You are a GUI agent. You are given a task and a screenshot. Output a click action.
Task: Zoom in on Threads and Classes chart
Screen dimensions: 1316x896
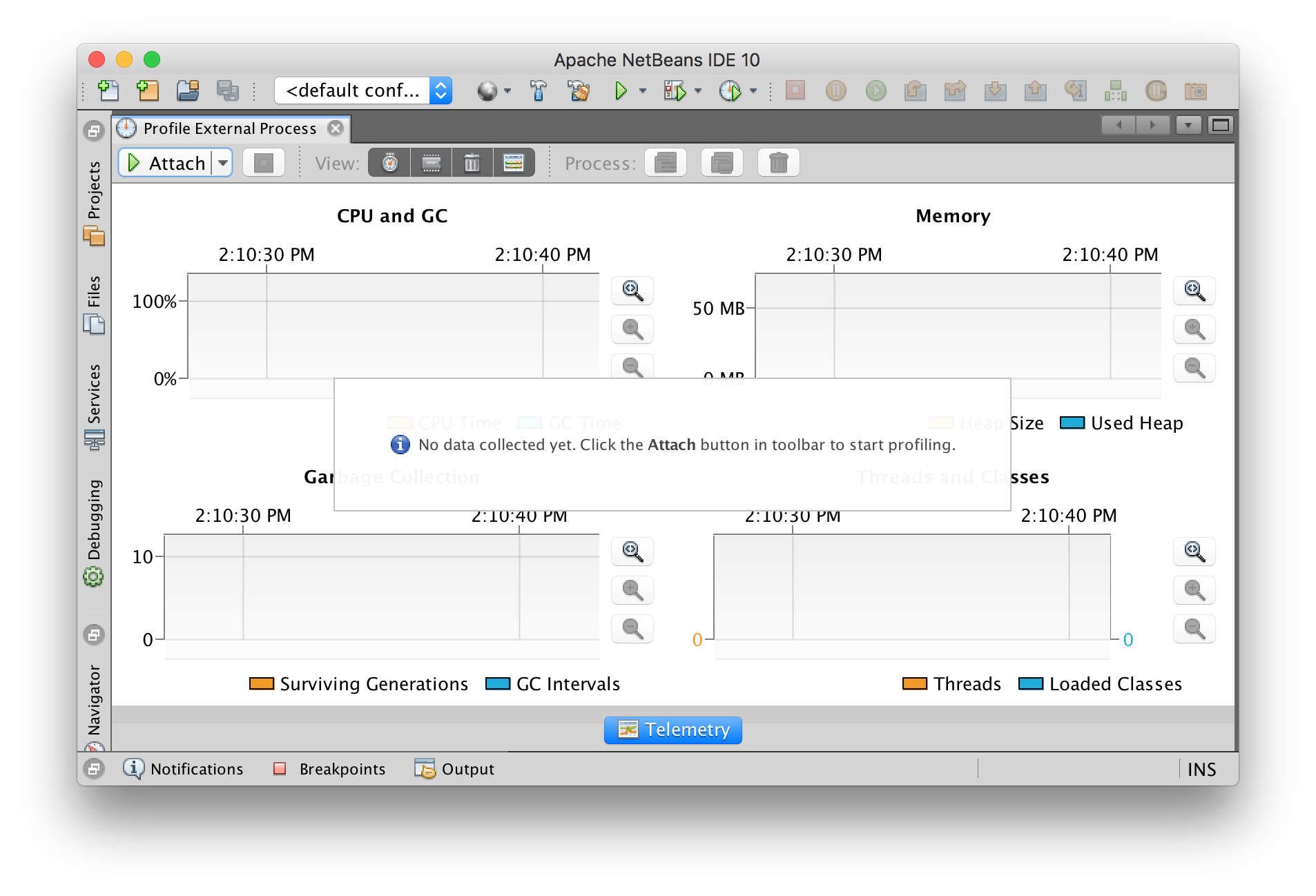click(x=1194, y=590)
